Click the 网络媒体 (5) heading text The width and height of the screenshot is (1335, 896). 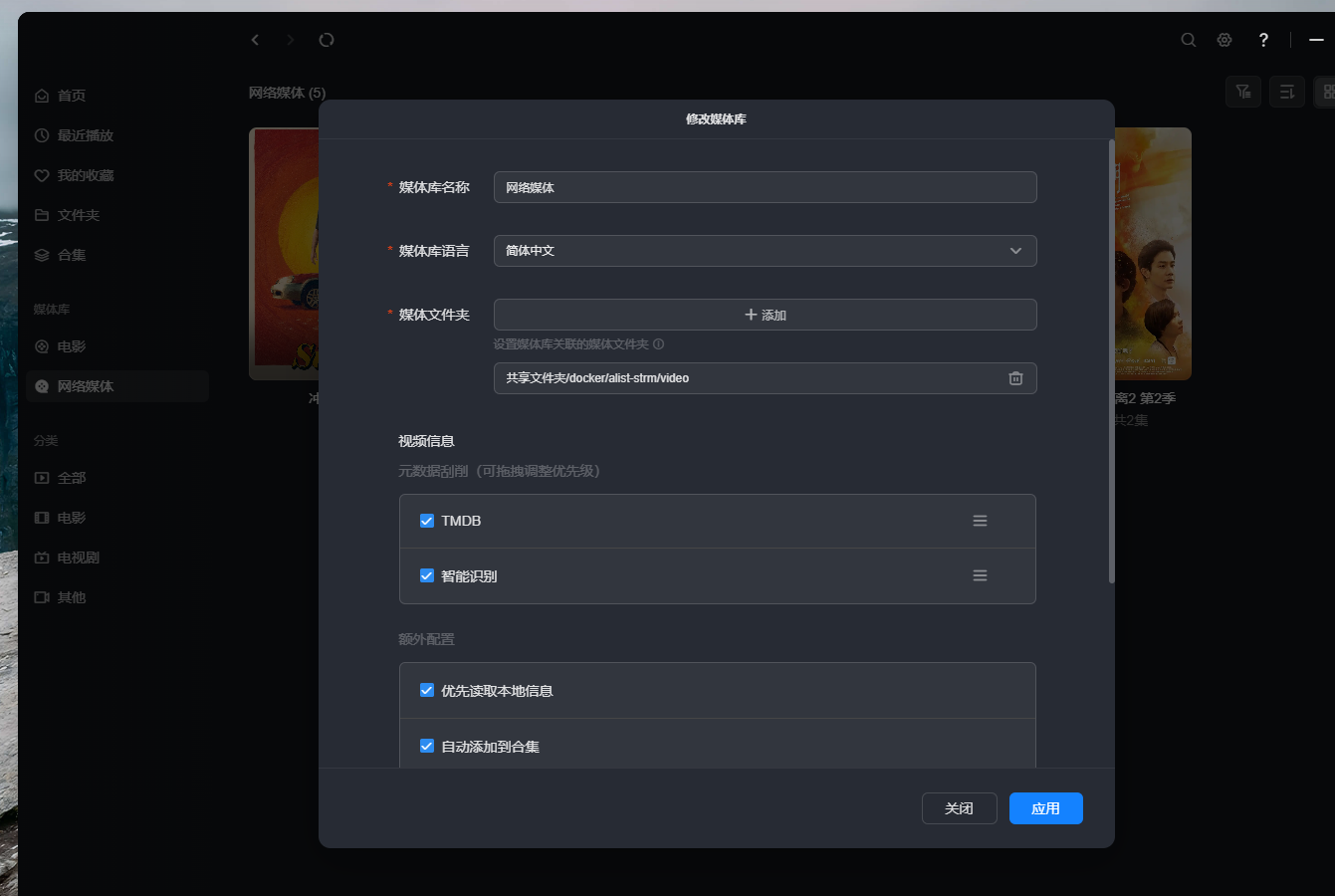(287, 93)
